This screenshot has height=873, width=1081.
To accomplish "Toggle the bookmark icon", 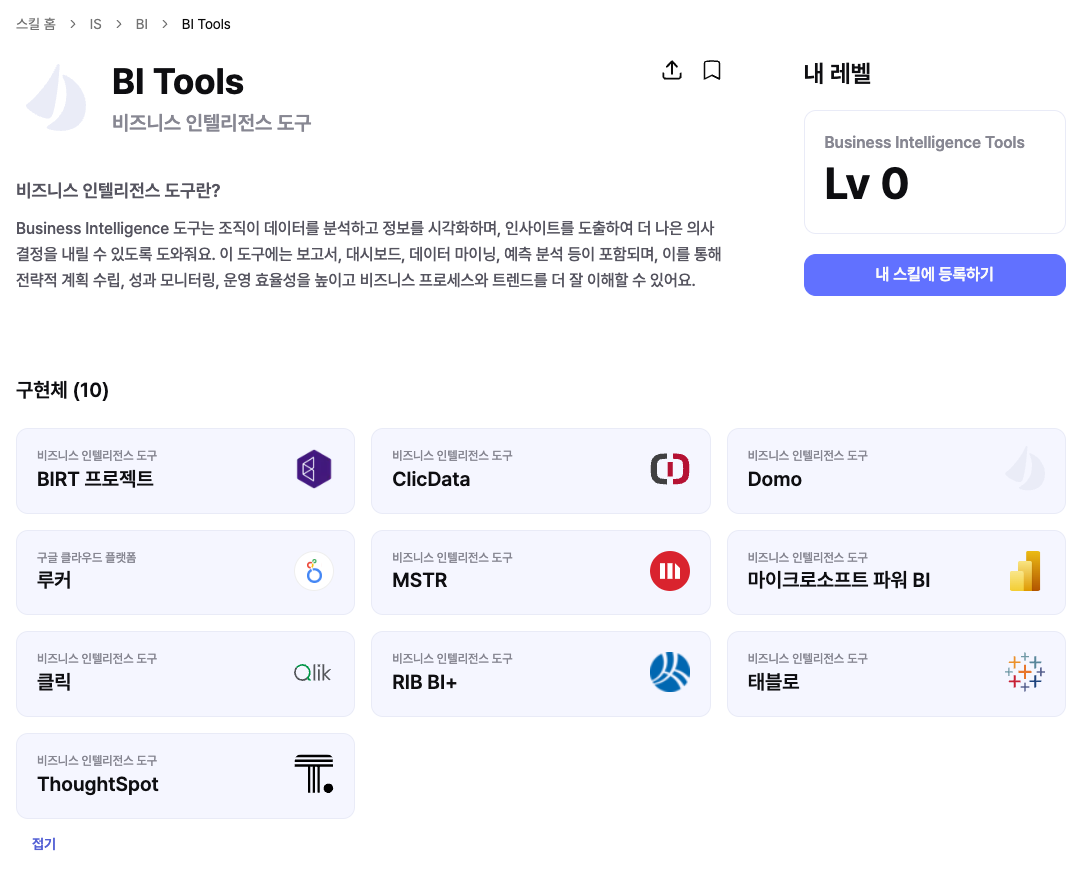I will tap(712, 70).
